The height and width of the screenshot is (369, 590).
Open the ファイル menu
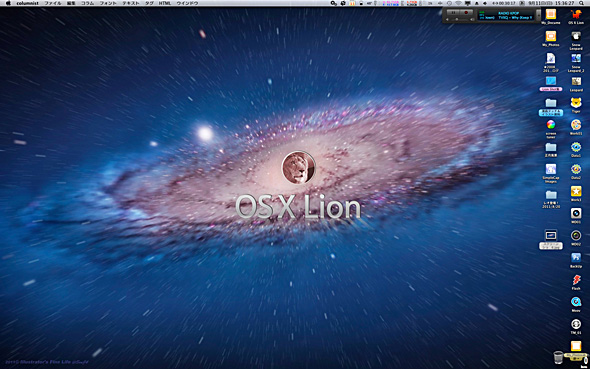point(53,3)
